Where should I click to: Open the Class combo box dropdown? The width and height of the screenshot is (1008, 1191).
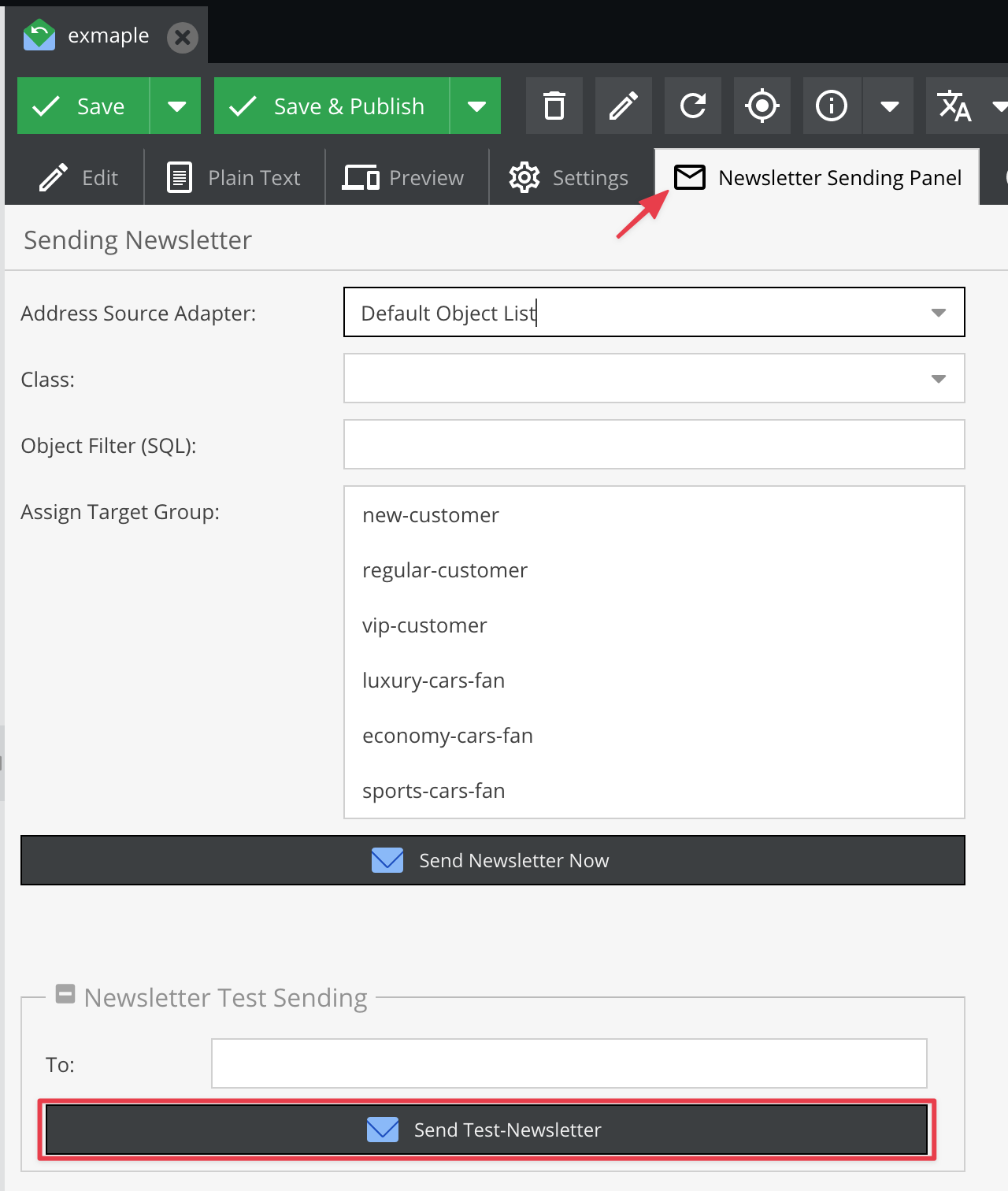coord(938,379)
